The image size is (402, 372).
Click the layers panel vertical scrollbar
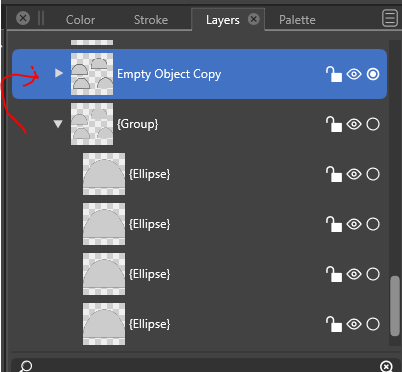(x=395, y=306)
